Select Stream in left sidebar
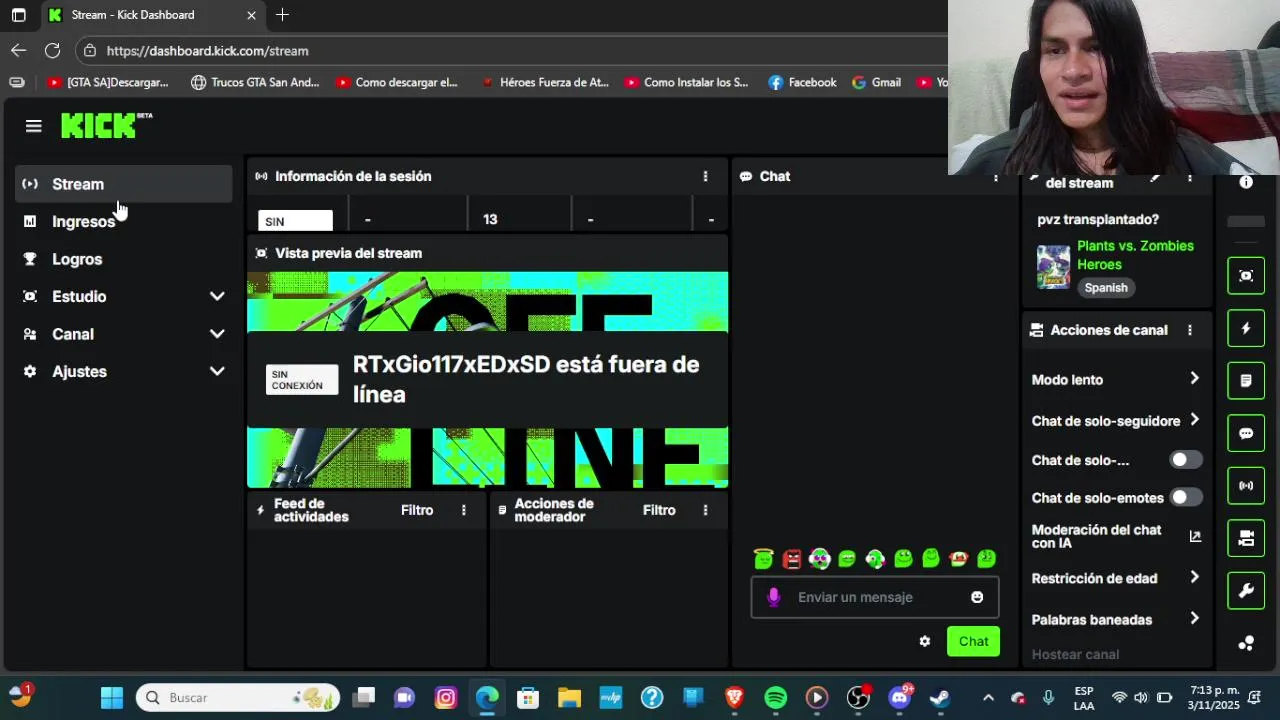Screen dimensions: 1280x720 (x=124, y=184)
